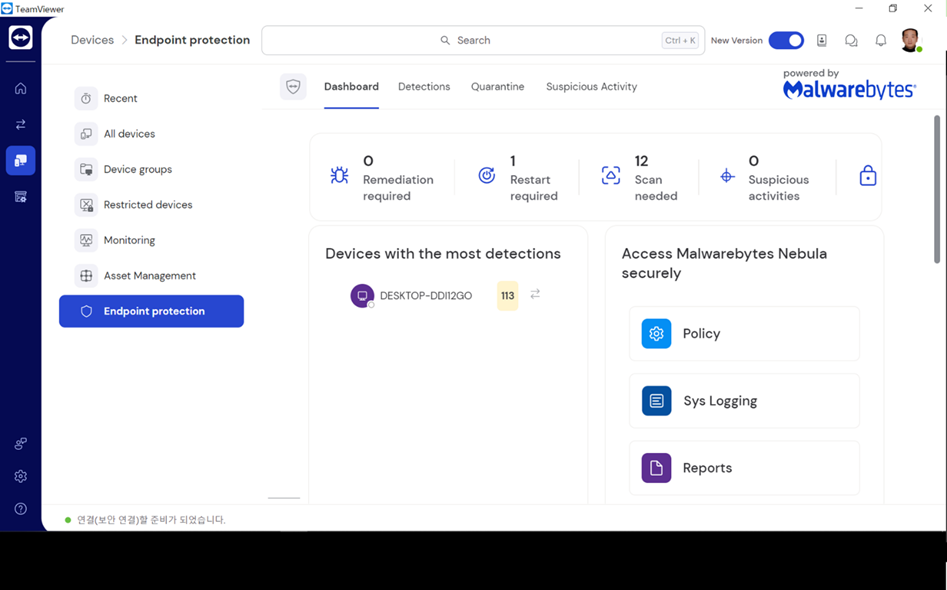Click the 'New Version' label text
This screenshot has height=590, width=947.
pyautogui.click(x=736, y=40)
